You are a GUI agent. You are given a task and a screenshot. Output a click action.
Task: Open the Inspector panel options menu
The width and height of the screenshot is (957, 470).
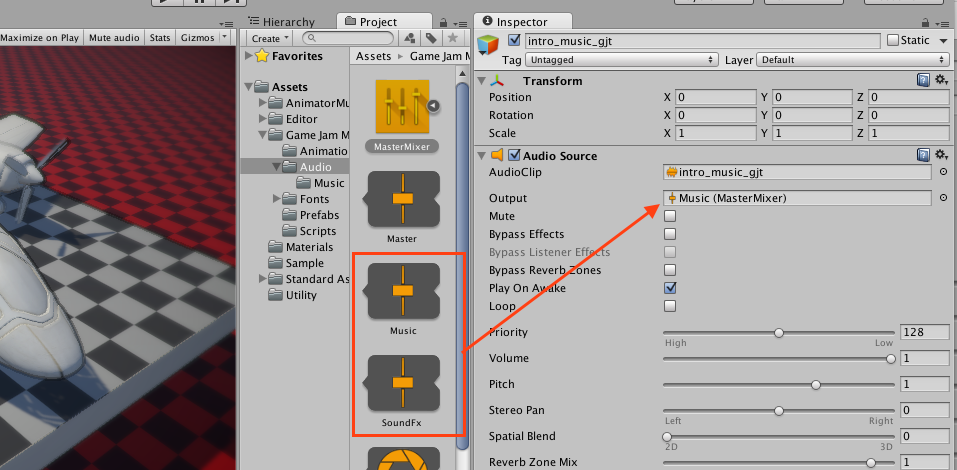pyautogui.click(x=944, y=23)
